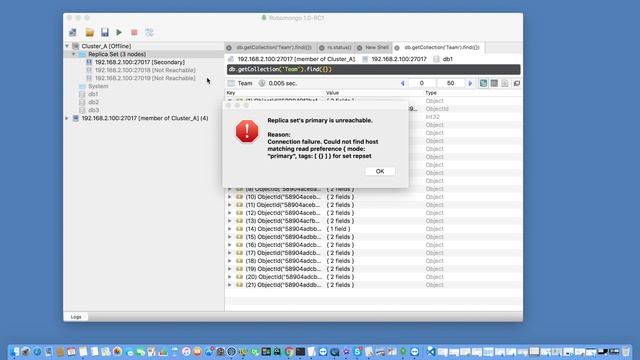Switch results to tree view mode
The image size is (640, 360).
pyautogui.click(x=483, y=83)
